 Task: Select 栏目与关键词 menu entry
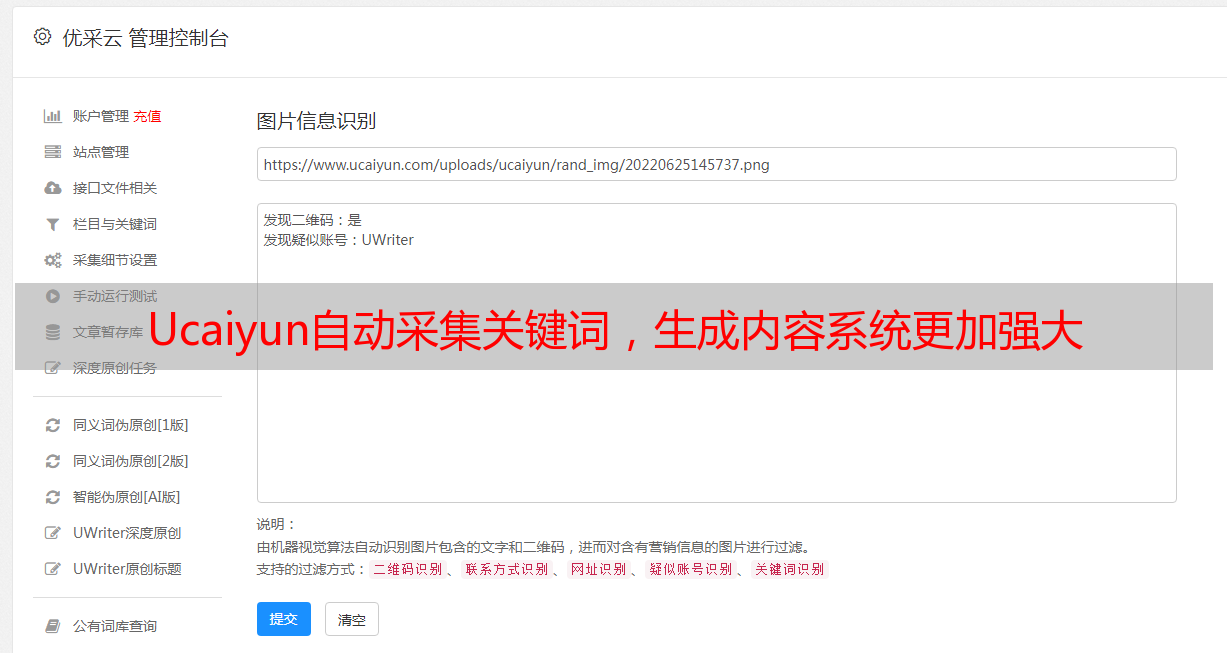pyautogui.click(x=115, y=224)
